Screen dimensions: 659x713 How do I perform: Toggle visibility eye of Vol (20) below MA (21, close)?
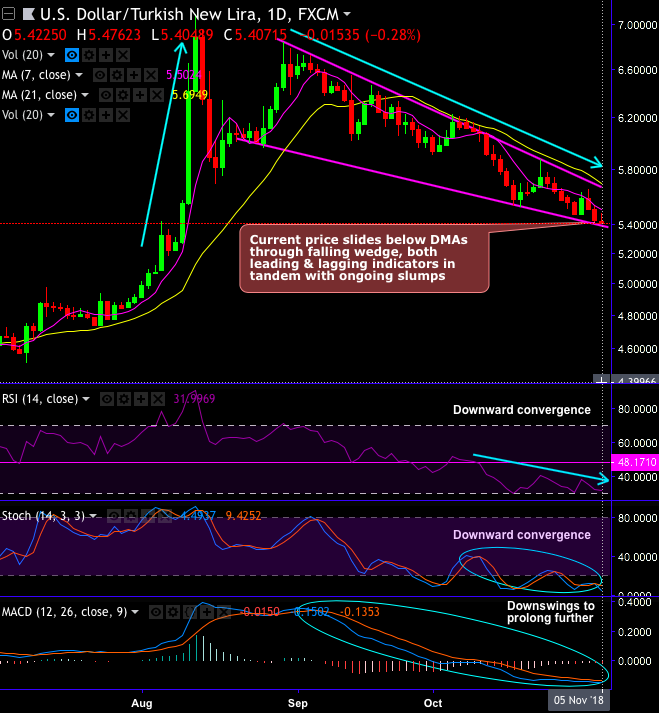(x=72, y=115)
